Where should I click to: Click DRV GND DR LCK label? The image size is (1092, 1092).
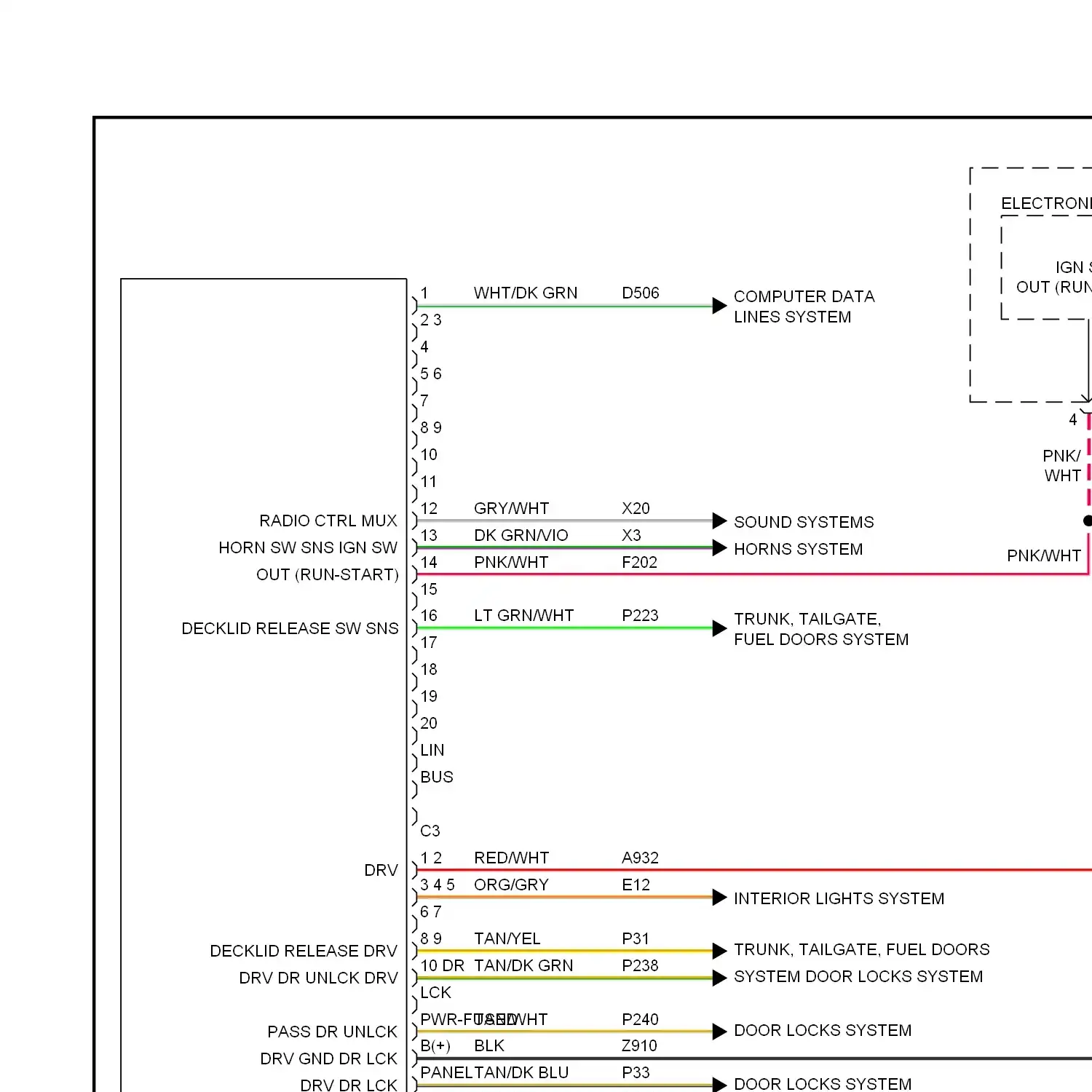pos(328,1059)
